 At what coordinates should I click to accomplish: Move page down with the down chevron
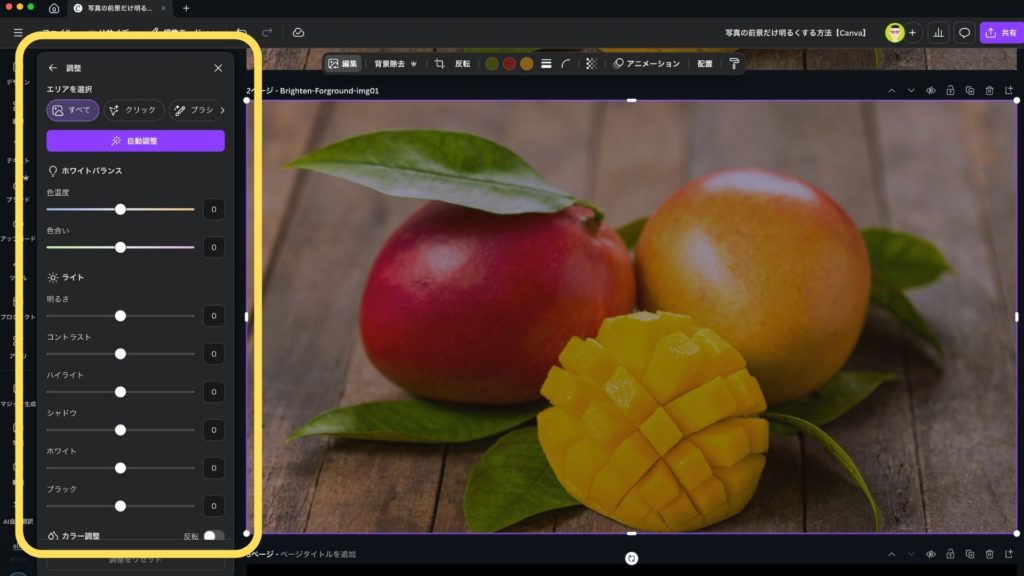[911, 91]
